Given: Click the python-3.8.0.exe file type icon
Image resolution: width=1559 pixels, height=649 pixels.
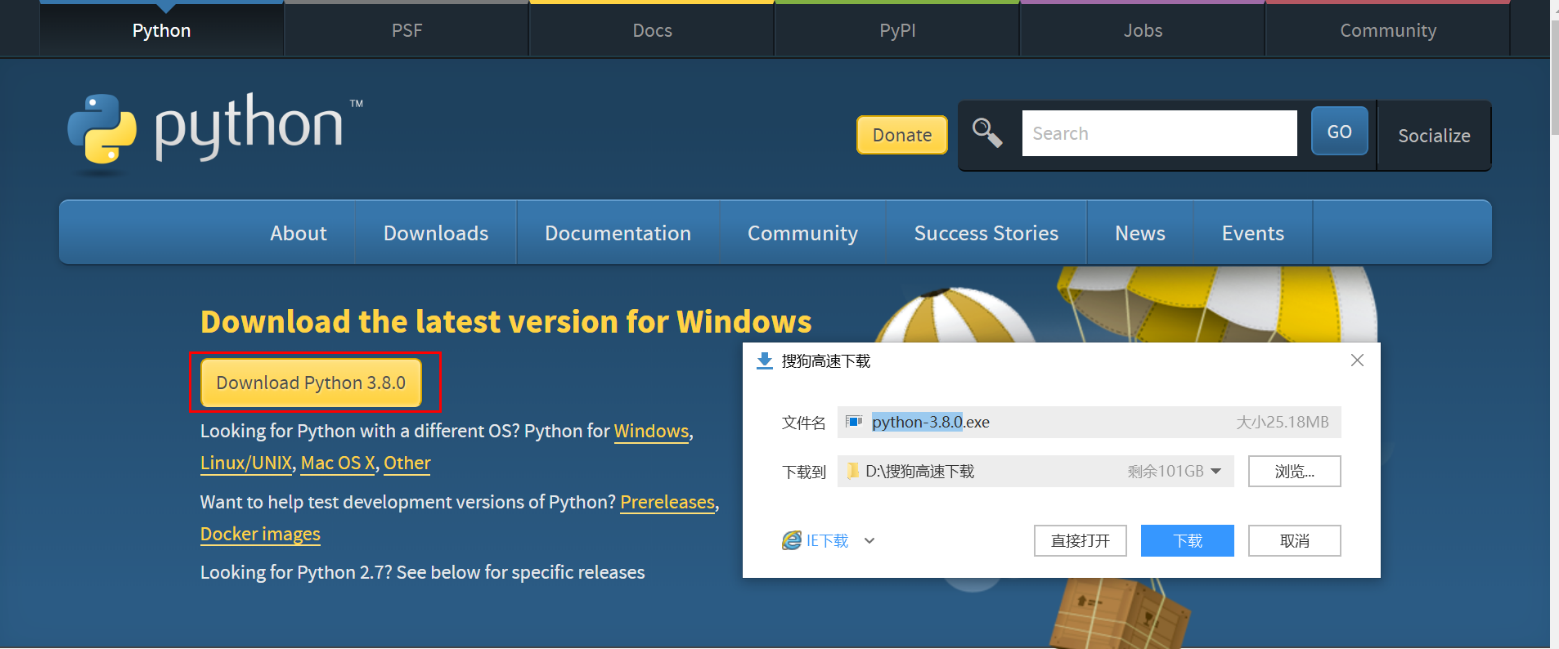Looking at the screenshot, I should (x=854, y=422).
